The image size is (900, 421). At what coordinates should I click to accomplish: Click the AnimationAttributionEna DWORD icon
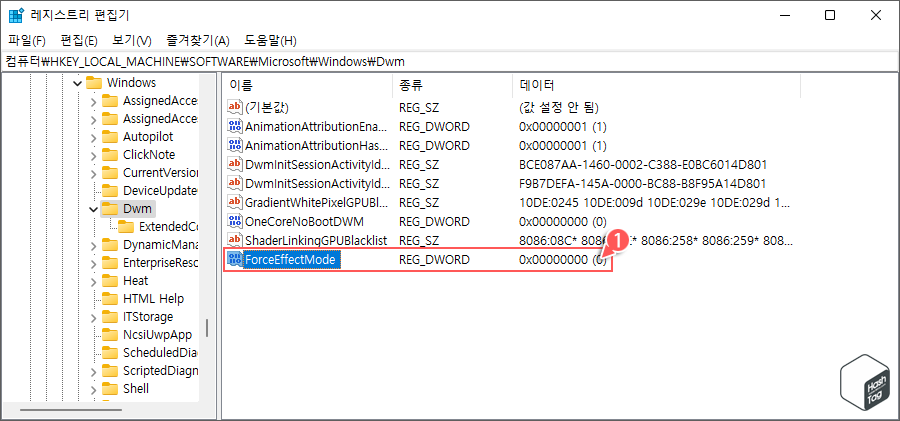pos(235,126)
